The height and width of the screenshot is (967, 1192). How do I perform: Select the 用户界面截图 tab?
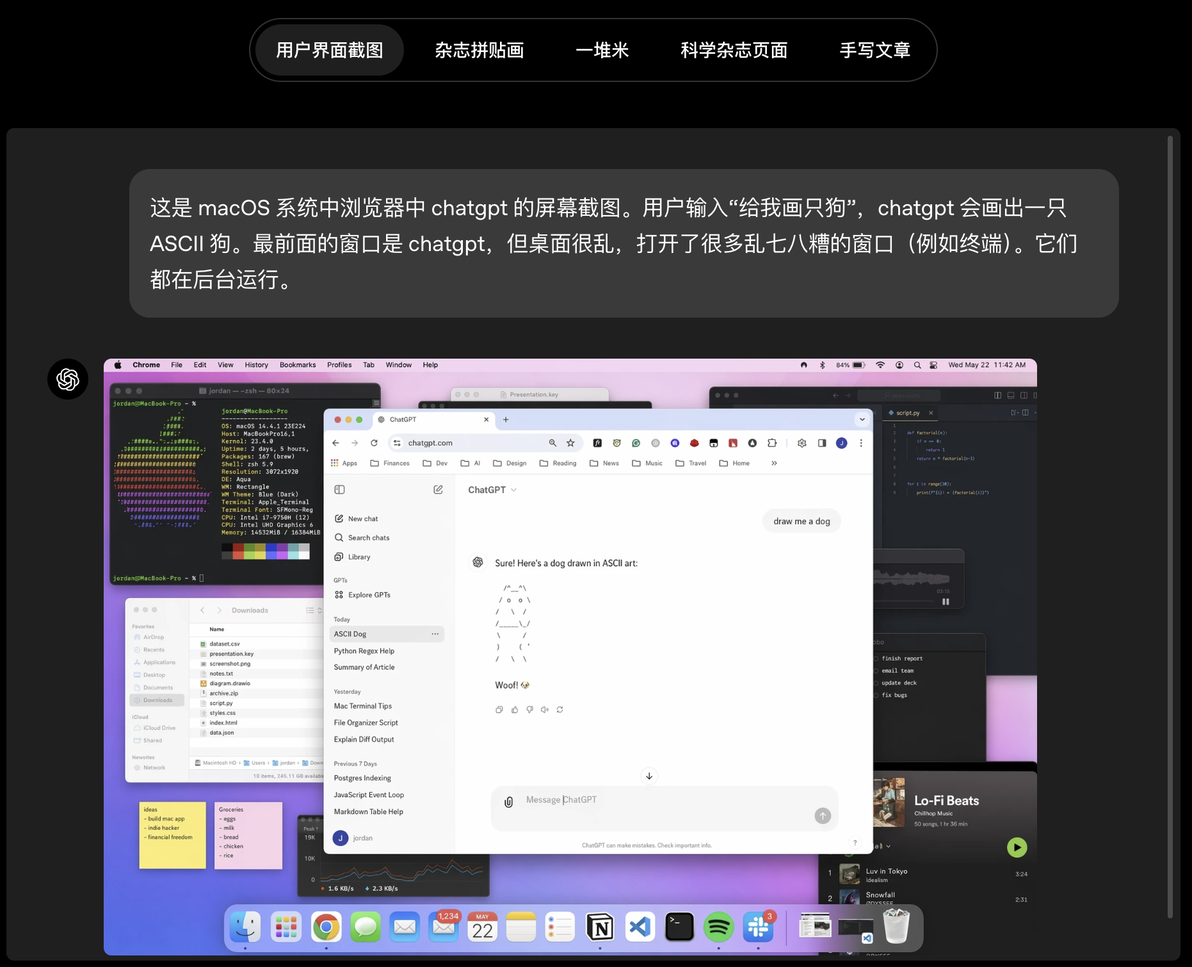tap(328, 50)
